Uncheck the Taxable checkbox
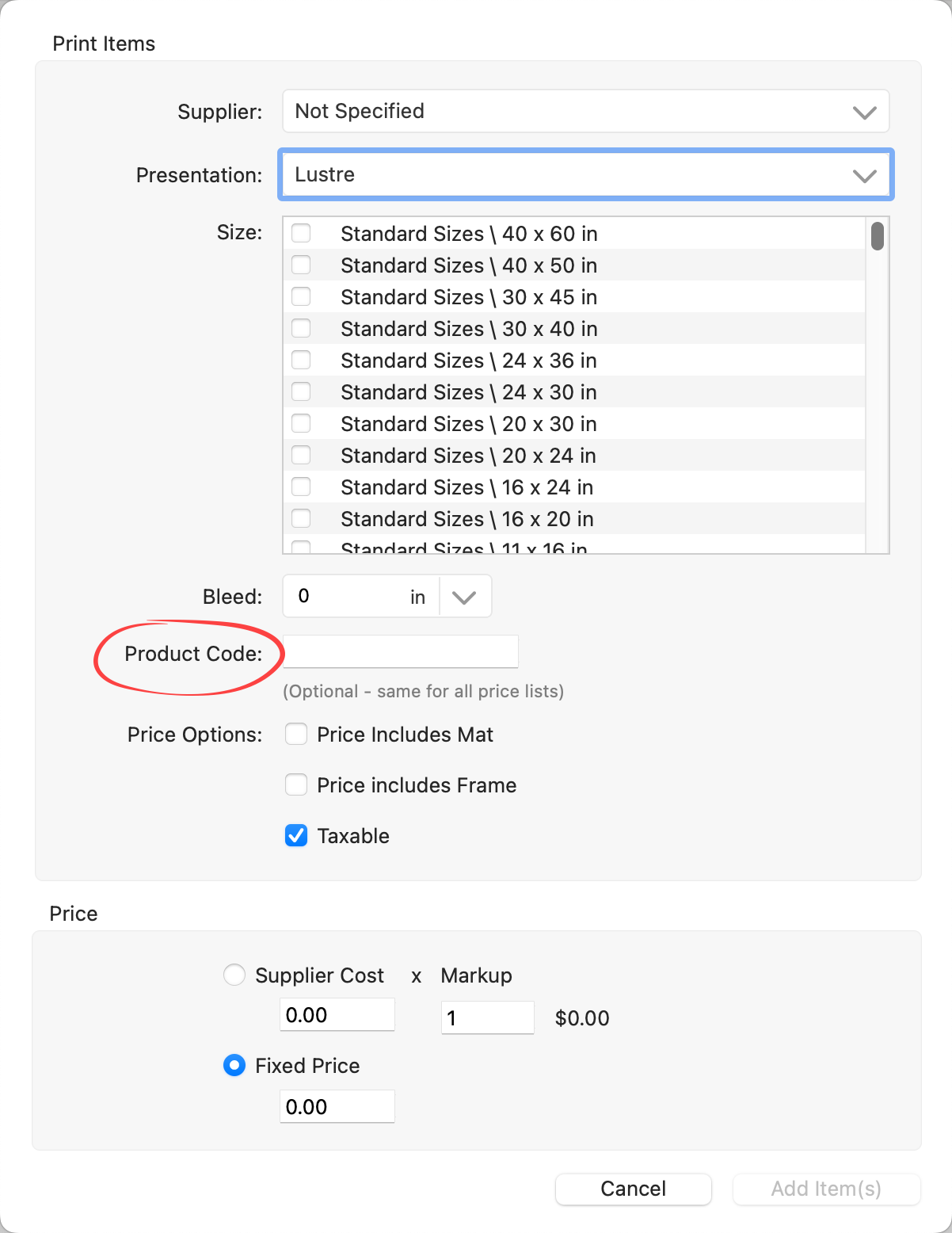 [x=296, y=836]
